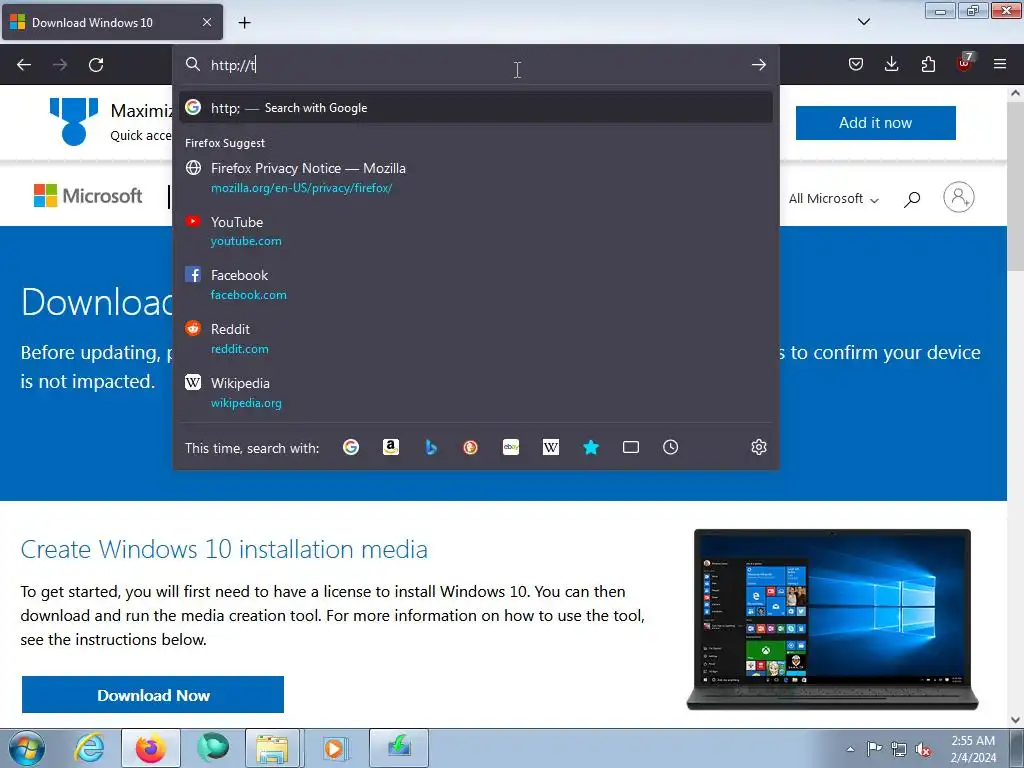Click Create Windows 10 installation media heading
This screenshot has width=1024, height=768.
pyautogui.click(x=224, y=549)
